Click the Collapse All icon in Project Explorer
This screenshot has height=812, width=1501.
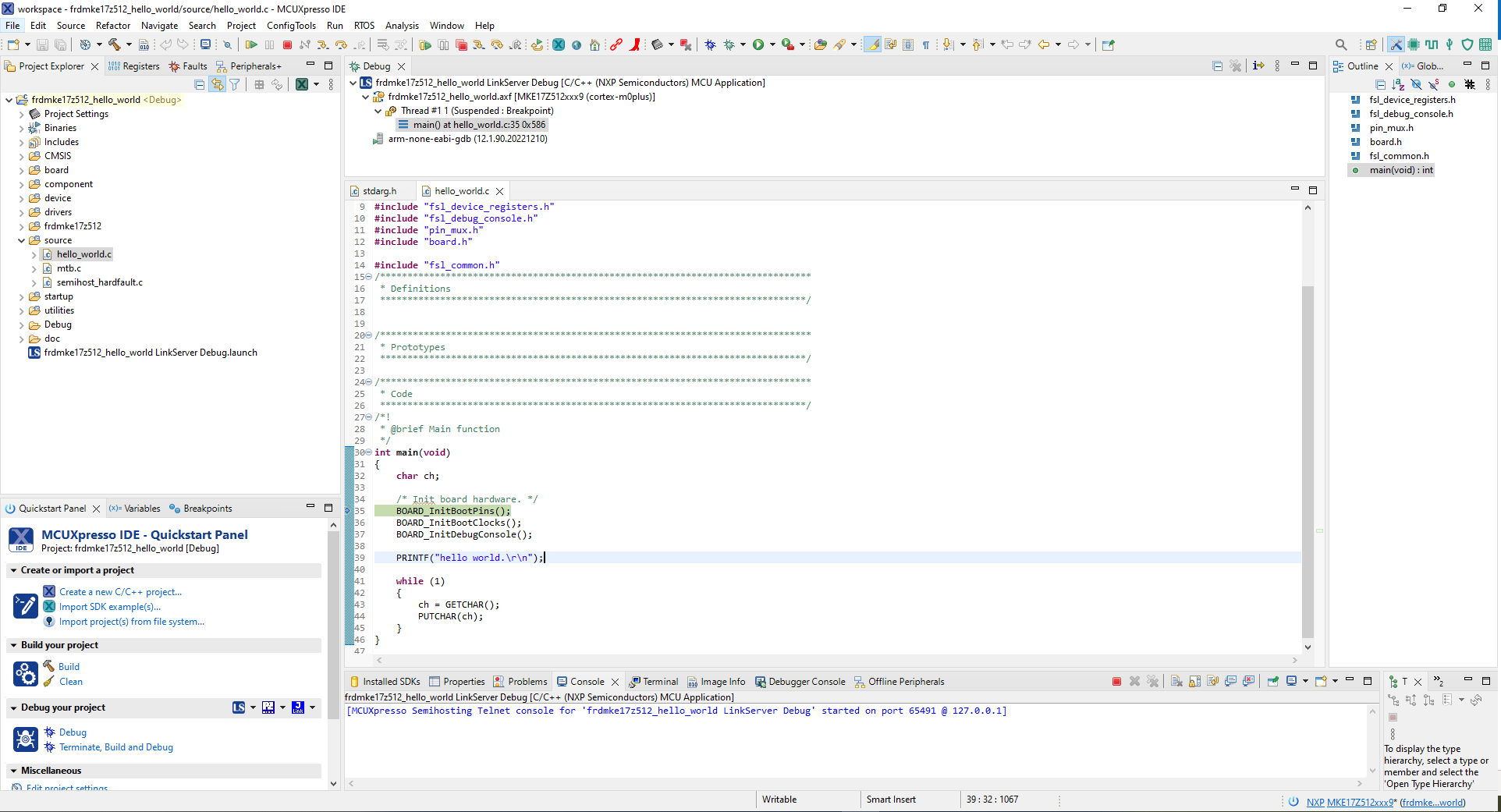[x=200, y=84]
